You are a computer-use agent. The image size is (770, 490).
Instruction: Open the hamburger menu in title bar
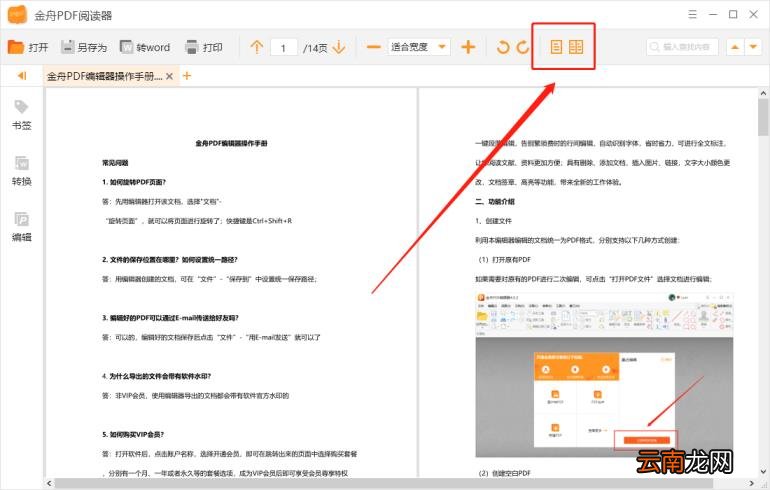tap(692, 14)
